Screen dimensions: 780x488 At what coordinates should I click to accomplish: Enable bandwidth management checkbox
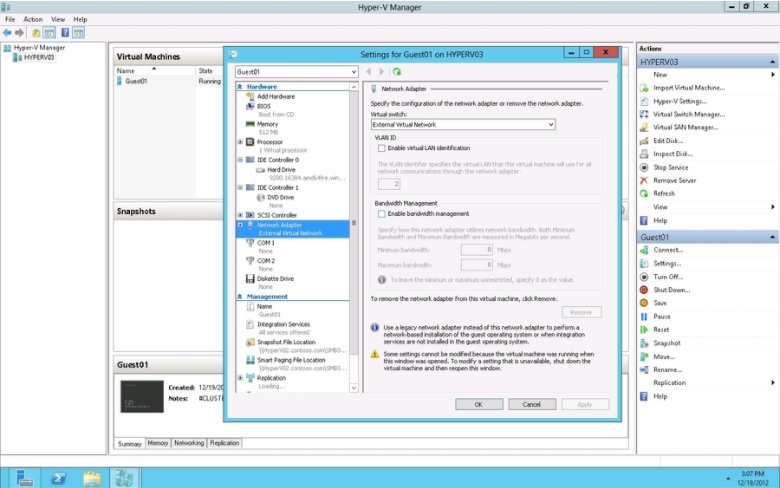pyautogui.click(x=382, y=214)
